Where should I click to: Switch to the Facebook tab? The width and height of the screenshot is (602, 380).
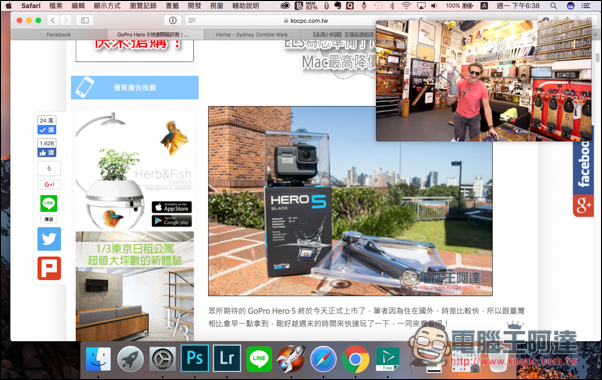click(59, 35)
